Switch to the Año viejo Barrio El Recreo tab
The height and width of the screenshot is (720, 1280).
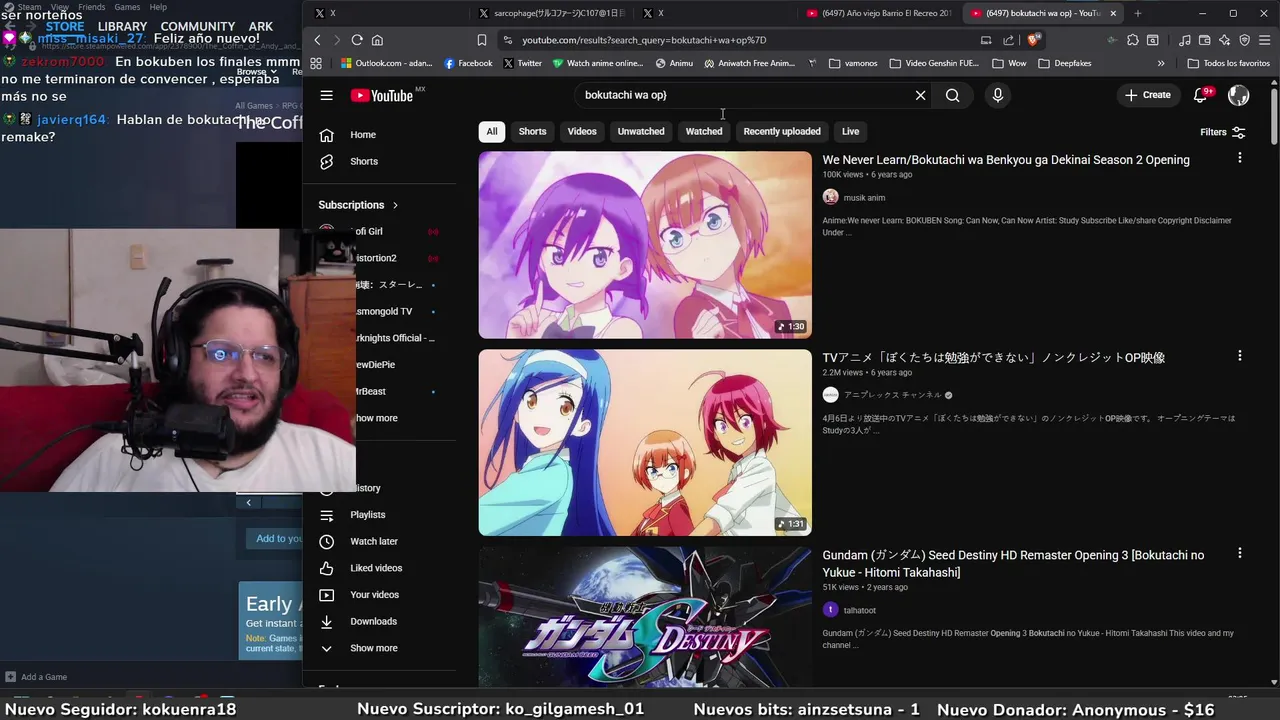[878, 13]
